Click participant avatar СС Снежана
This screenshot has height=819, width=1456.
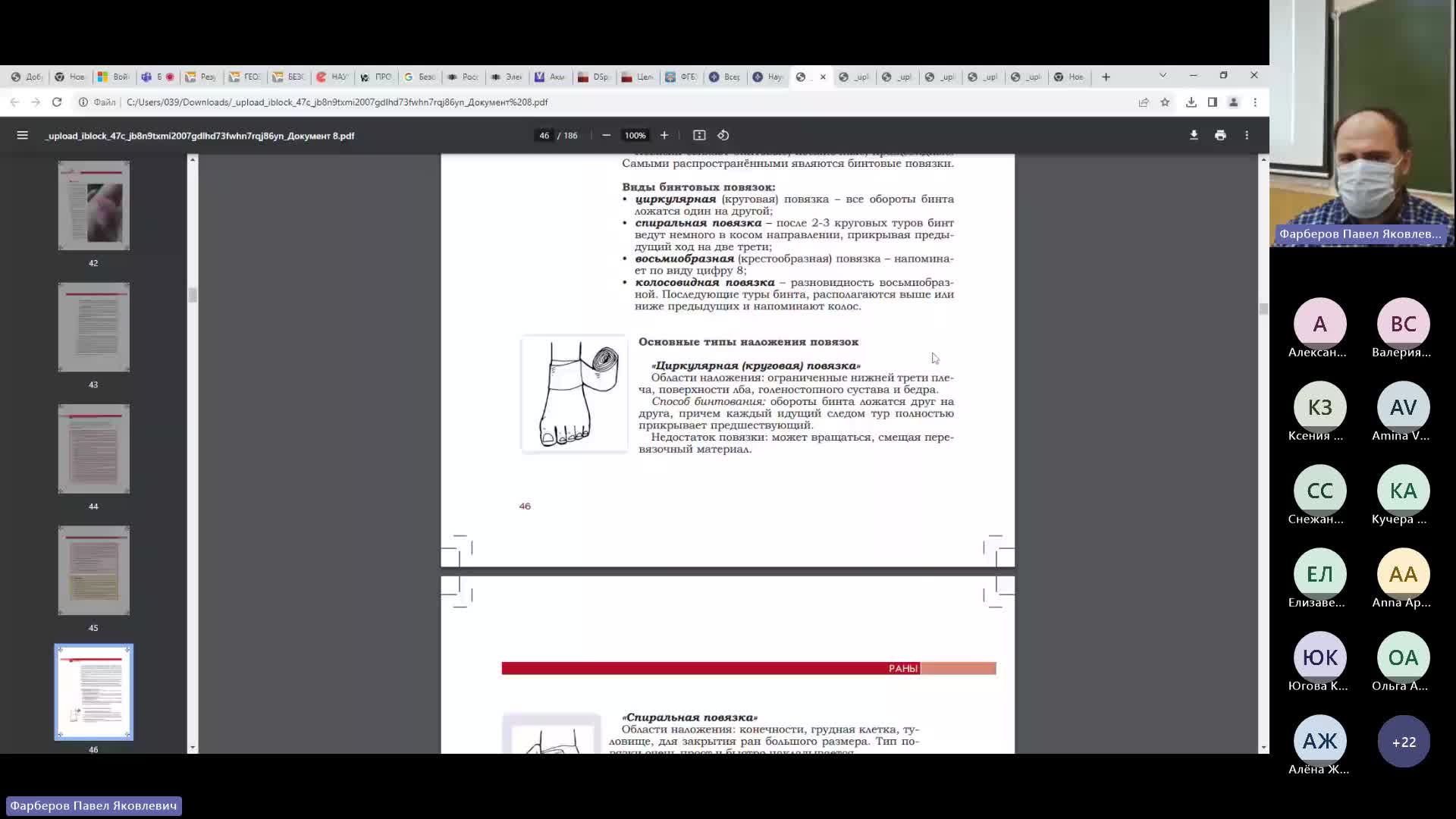pos(1319,491)
